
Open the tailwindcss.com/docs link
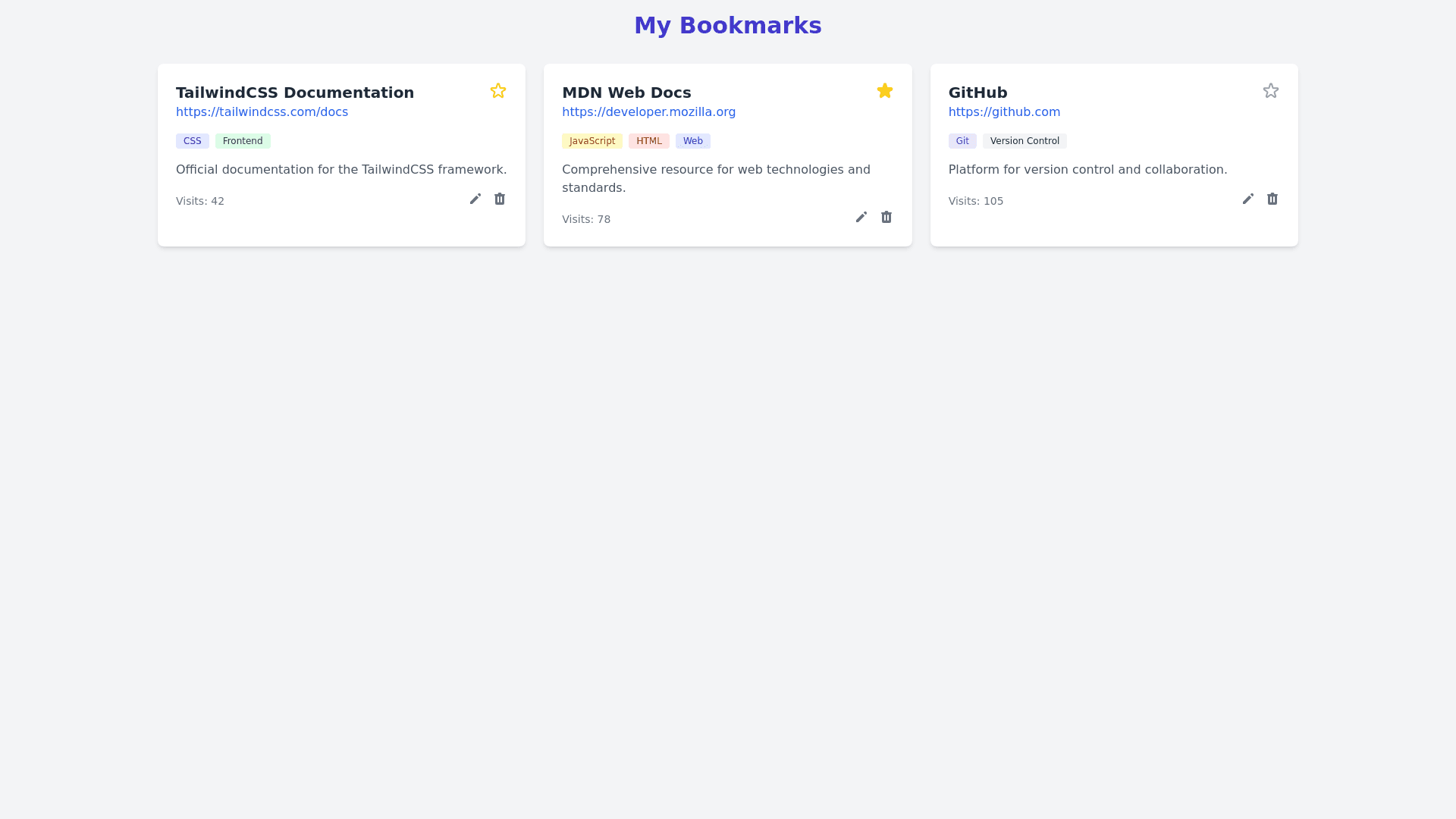(262, 112)
